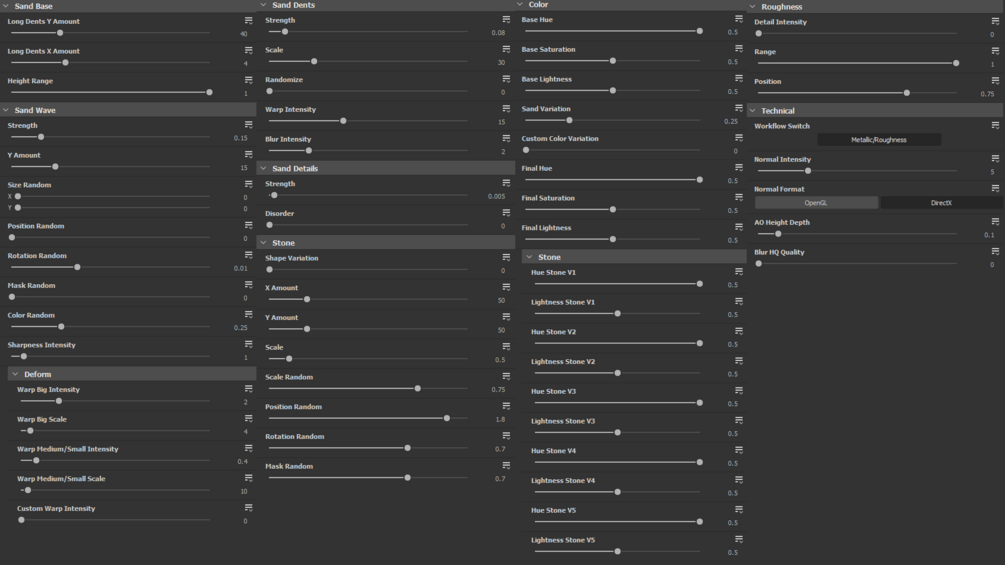This screenshot has width=1005, height=565.
Task: Collapse the Technical section
Action: tap(753, 111)
